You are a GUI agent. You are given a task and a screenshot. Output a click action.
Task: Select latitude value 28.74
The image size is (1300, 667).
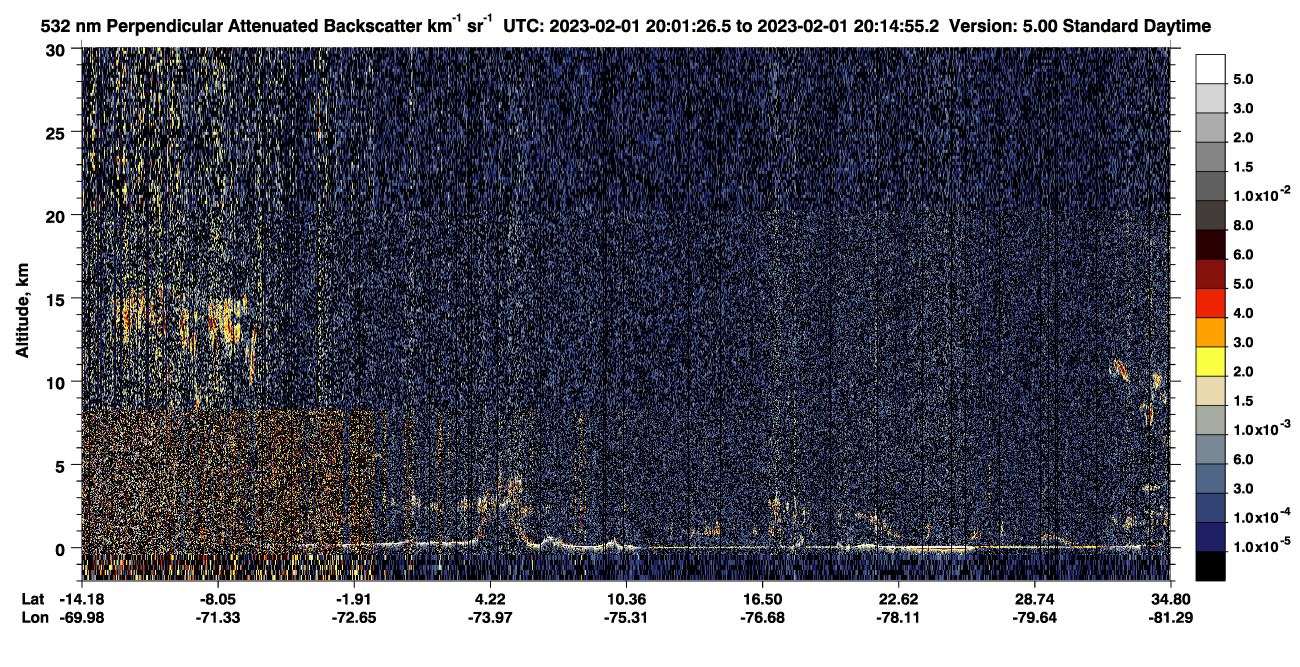click(1034, 599)
